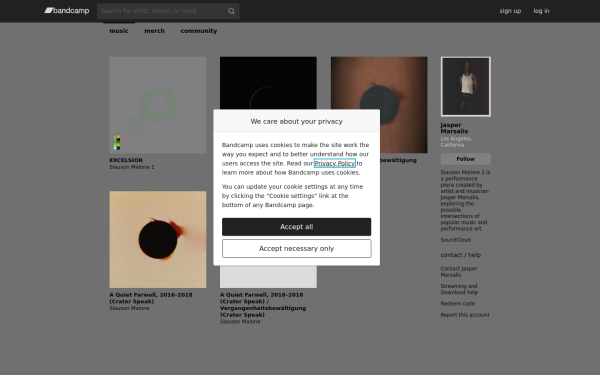This screenshot has height=375, width=600.
Task: Click the Accept all button
Action: click(297, 227)
